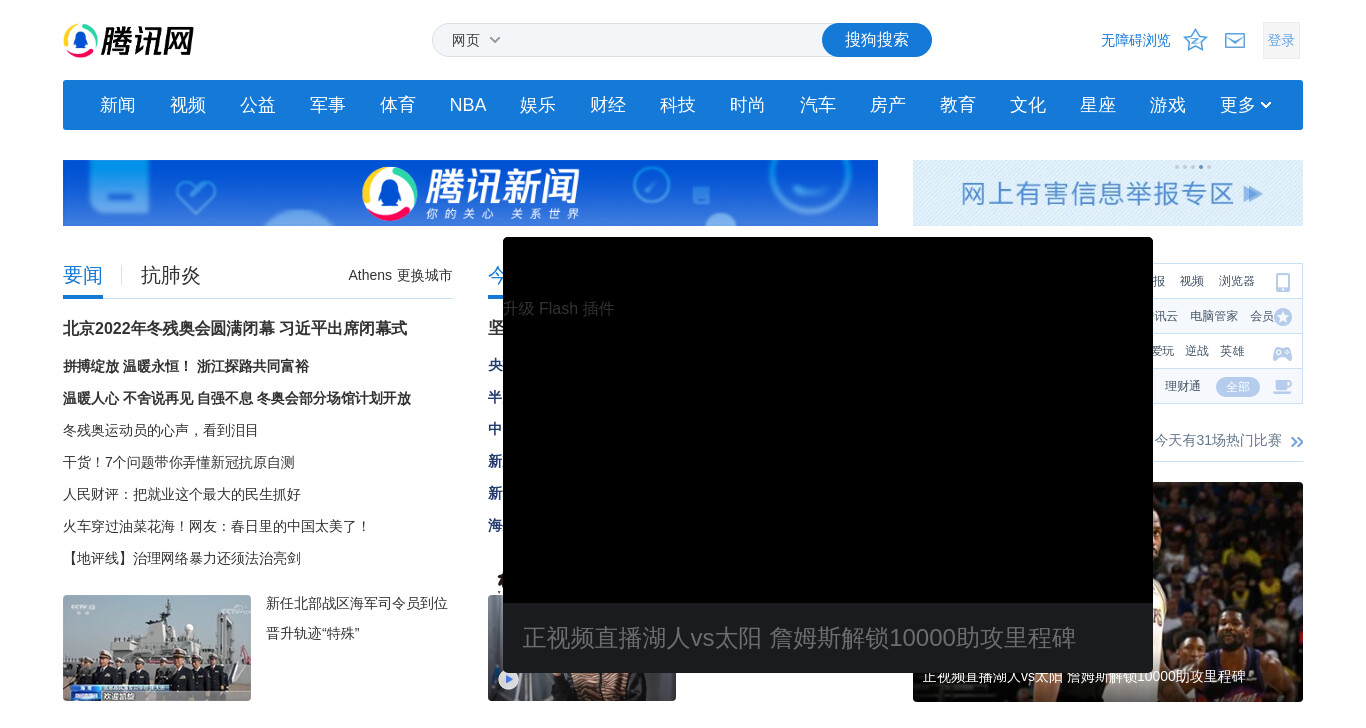Click the 登录 login button

point(1281,40)
